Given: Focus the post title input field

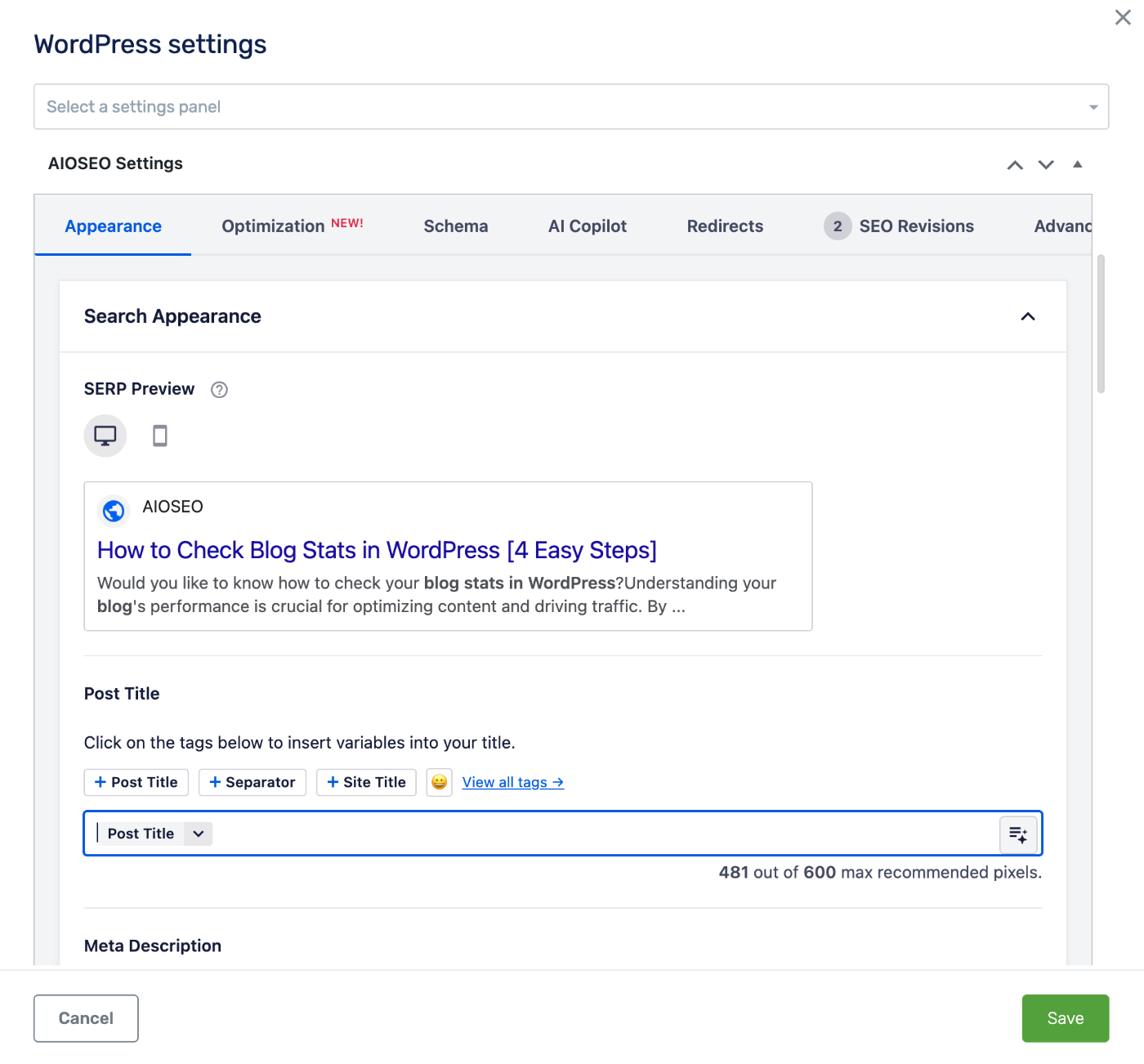Looking at the screenshot, I should (562, 834).
